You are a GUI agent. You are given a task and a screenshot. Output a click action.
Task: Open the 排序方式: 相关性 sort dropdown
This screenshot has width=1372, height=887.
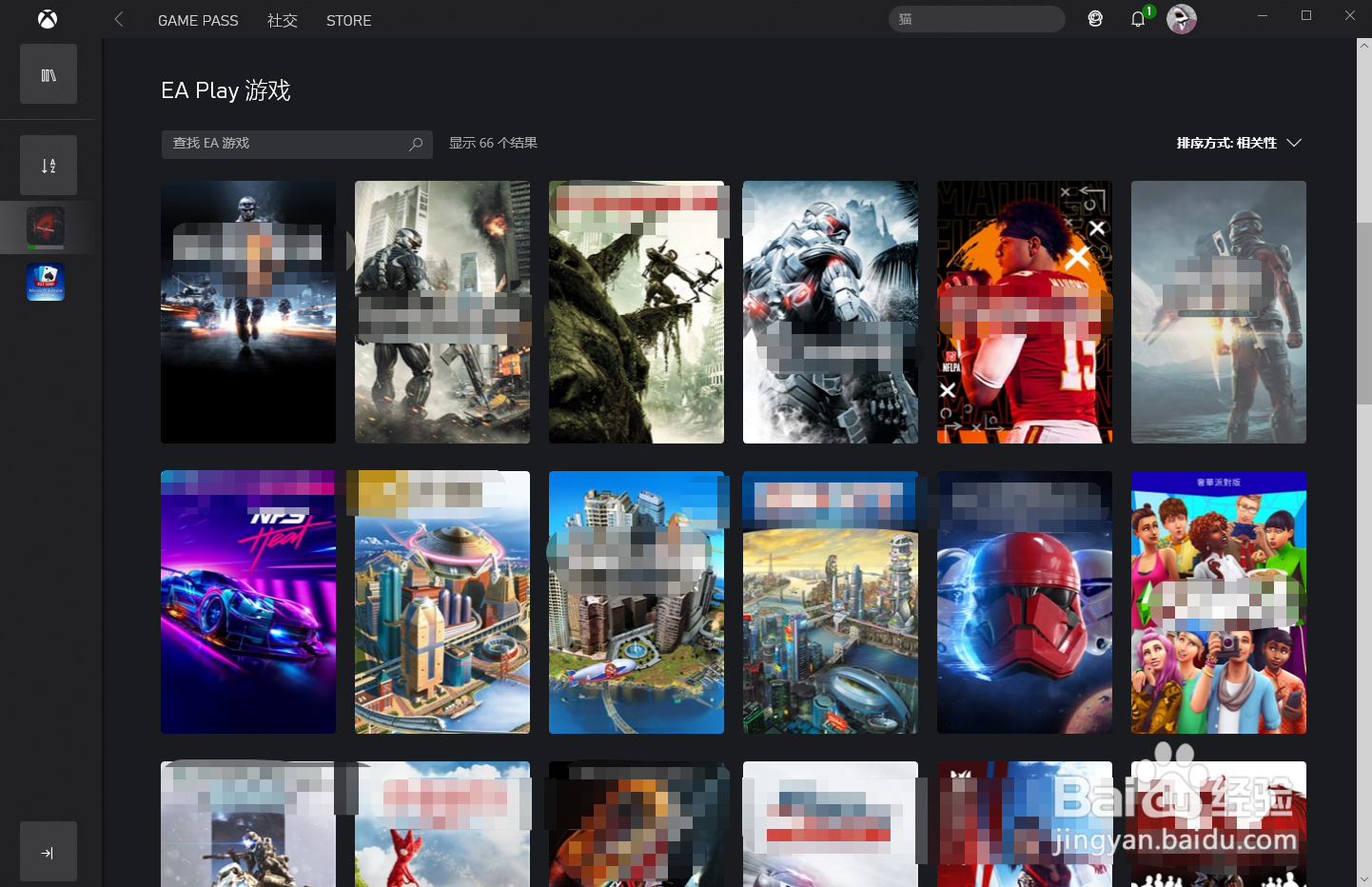(1239, 143)
